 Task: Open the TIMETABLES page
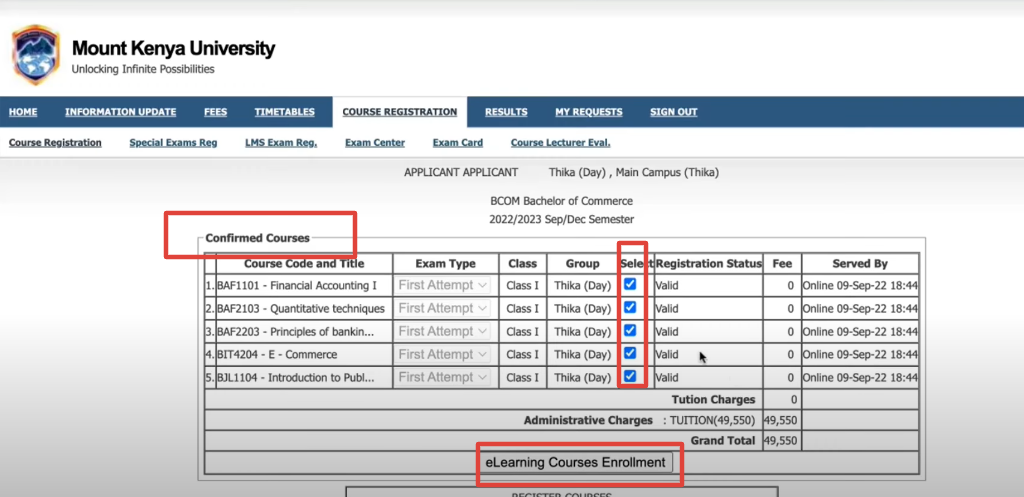[x=284, y=112]
